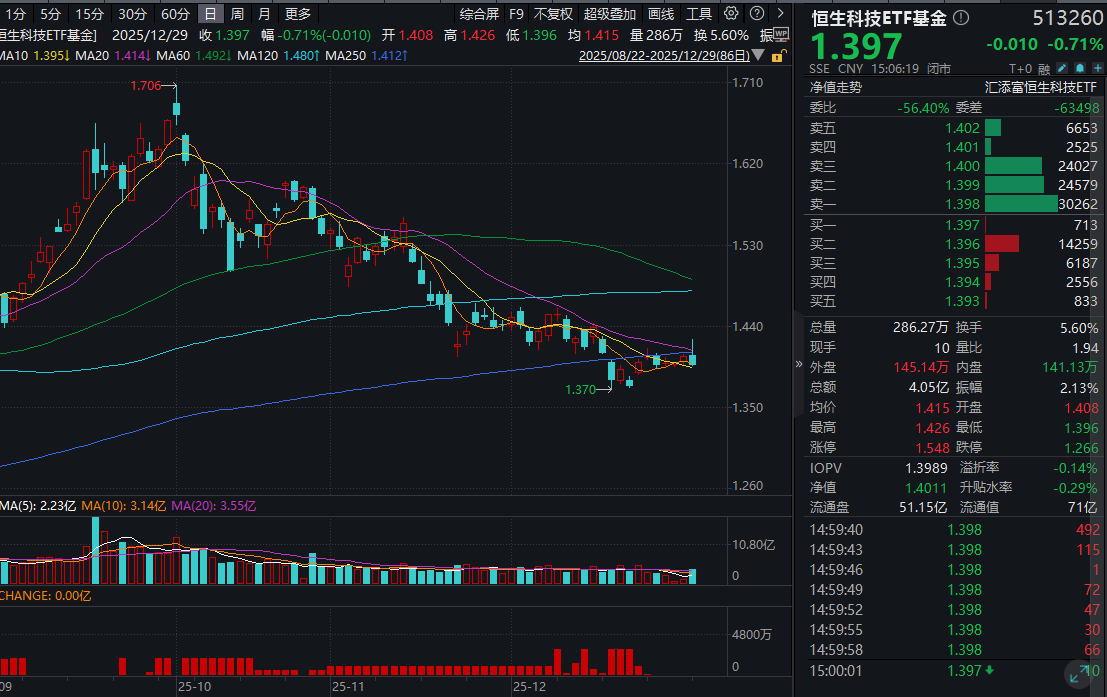Expand toolbar with right chevron arrow

click(782, 14)
